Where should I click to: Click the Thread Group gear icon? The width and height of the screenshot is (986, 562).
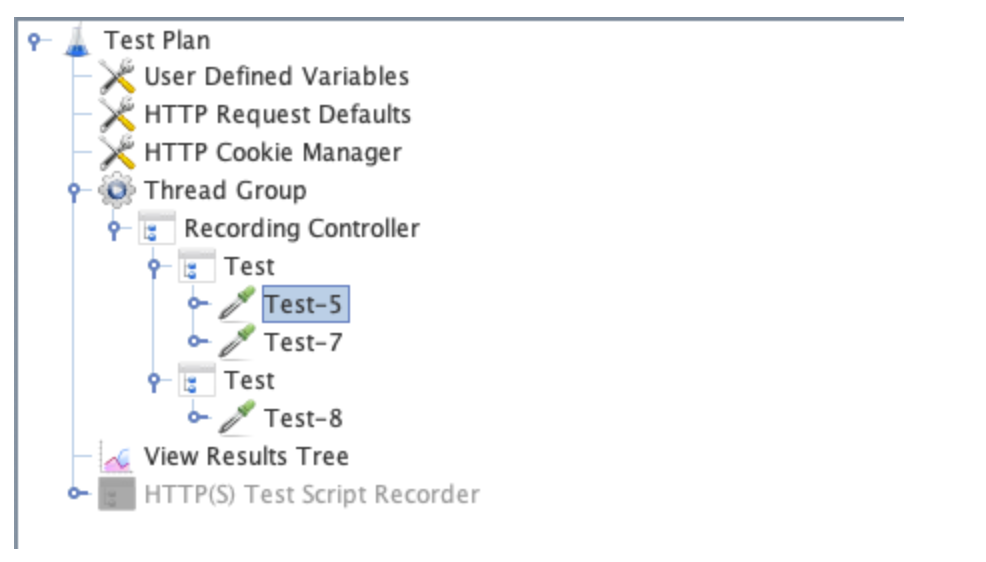coord(117,190)
